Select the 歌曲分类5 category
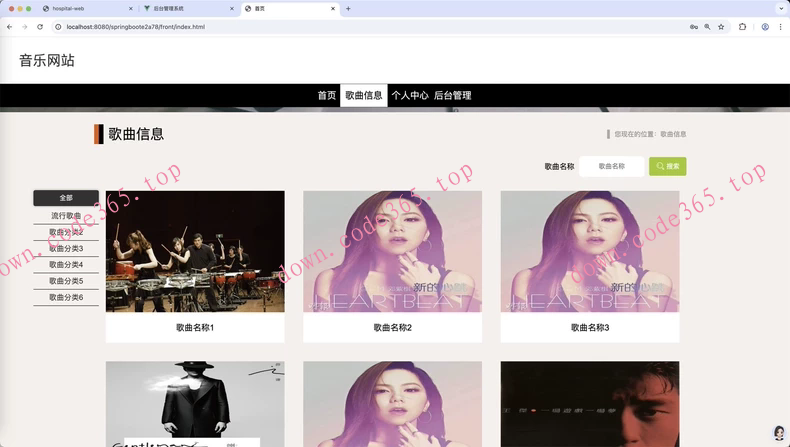Image resolution: width=790 pixels, height=447 pixels. 66,281
